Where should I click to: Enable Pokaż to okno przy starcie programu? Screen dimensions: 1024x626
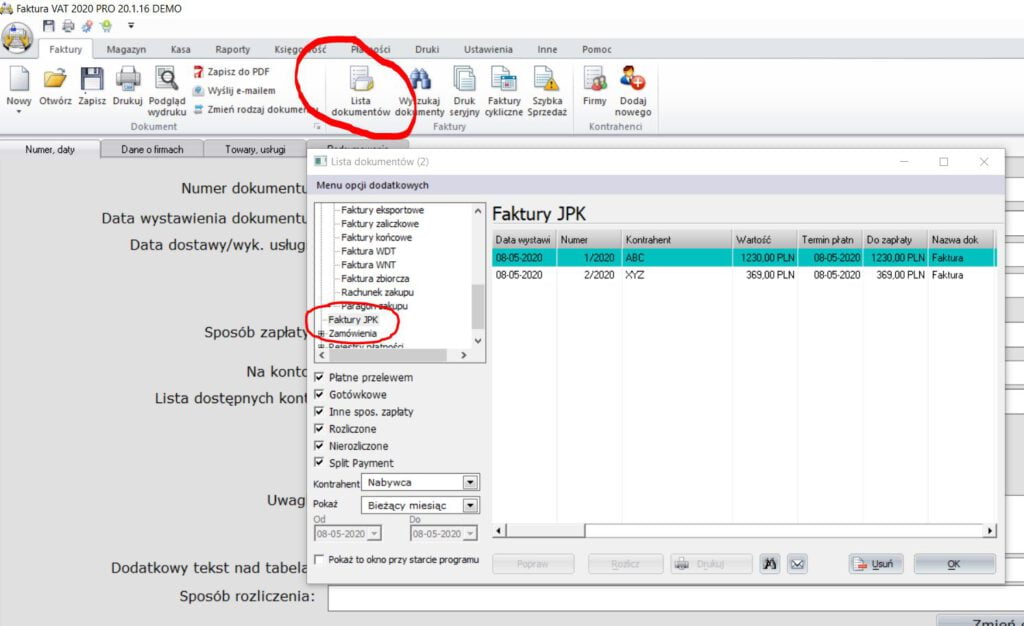(x=319, y=560)
